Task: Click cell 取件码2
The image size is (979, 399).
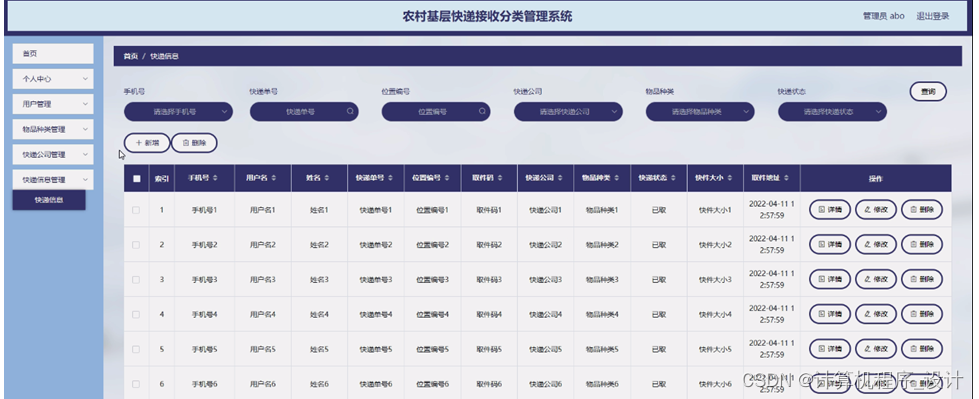Action: pyautogui.click(x=489, y=245)
